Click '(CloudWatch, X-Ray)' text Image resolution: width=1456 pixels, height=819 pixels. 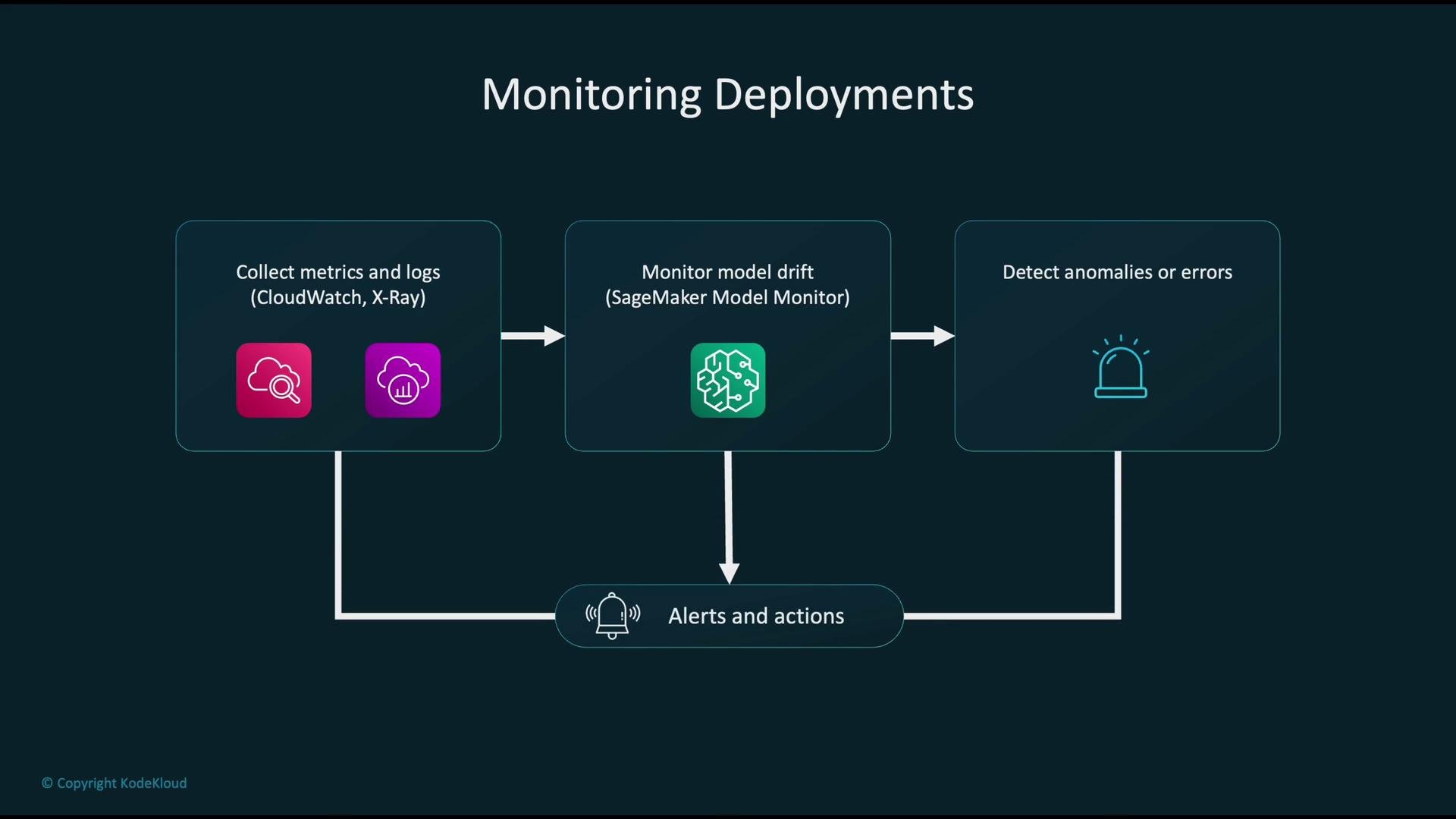[x=338, y=297]
